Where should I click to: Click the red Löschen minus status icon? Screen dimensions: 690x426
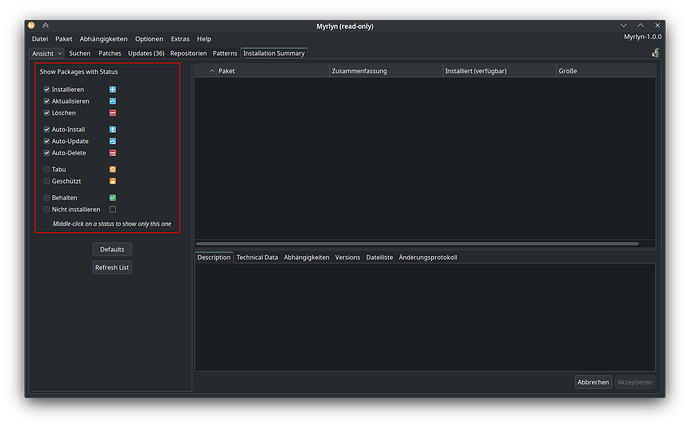113,113
